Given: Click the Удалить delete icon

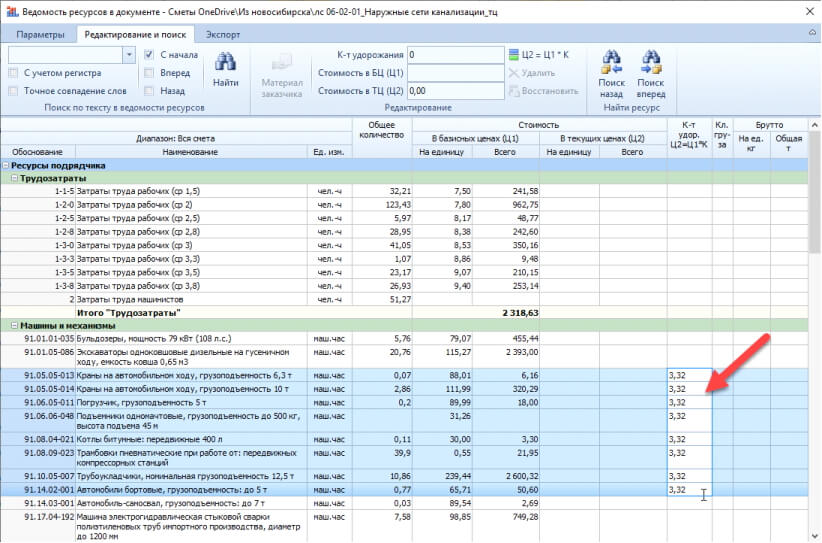Looking at the screenshot, I should [513, 73].
